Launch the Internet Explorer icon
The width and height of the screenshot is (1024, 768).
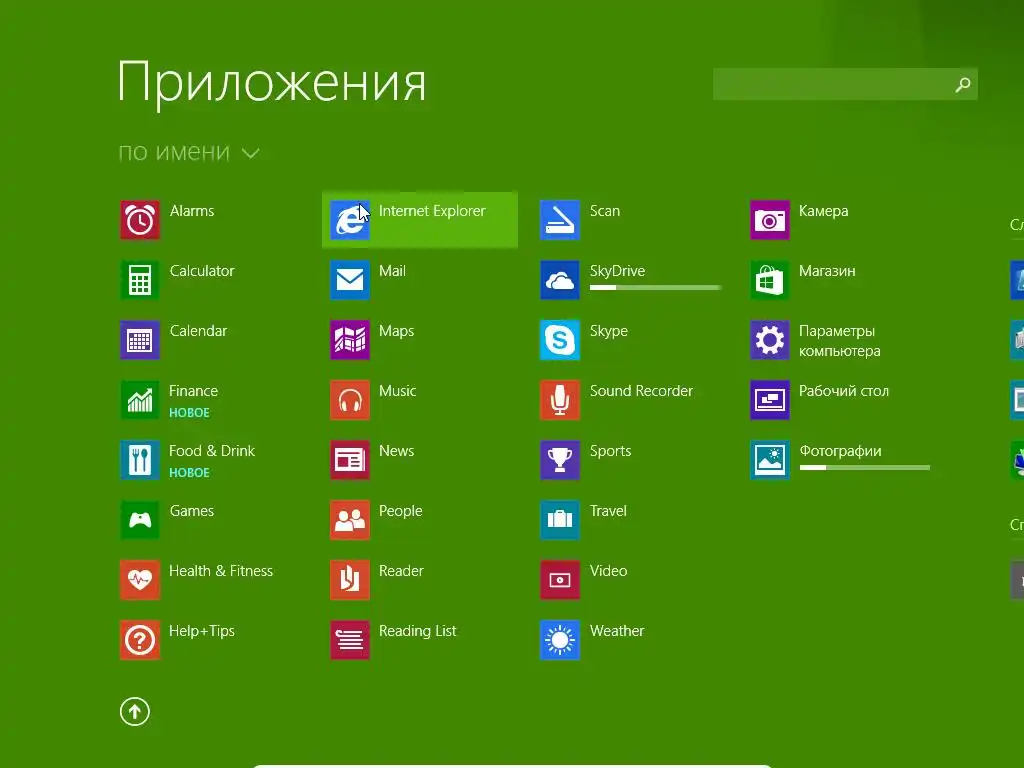click(x=350, y=220)
